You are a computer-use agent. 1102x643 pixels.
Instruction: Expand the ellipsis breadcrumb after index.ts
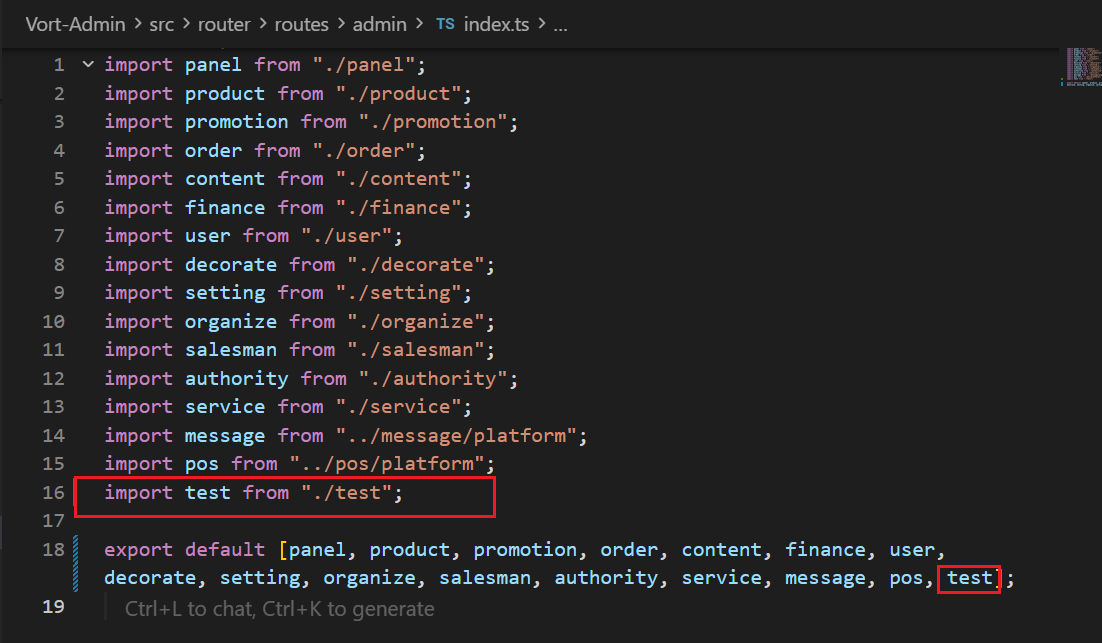pos(560,24)
